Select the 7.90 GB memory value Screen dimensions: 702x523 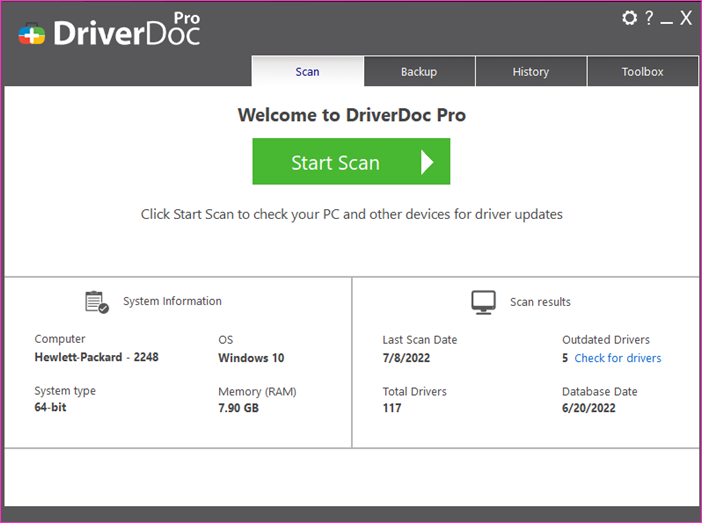238,408
